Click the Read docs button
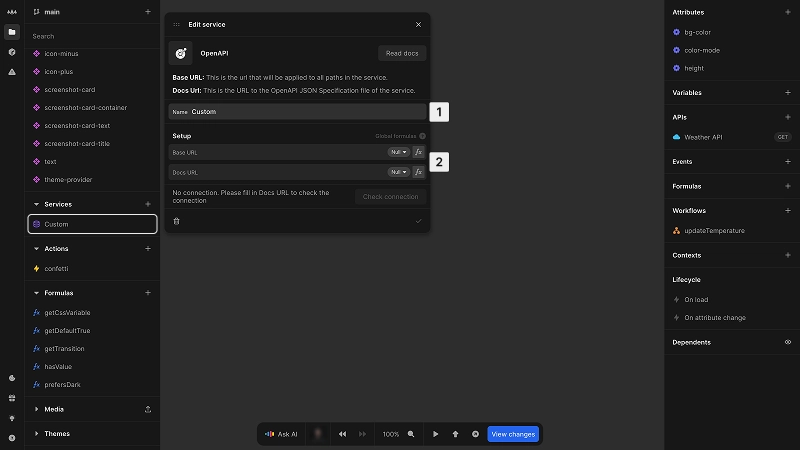The image size is (800, 450). pos(402,53)
